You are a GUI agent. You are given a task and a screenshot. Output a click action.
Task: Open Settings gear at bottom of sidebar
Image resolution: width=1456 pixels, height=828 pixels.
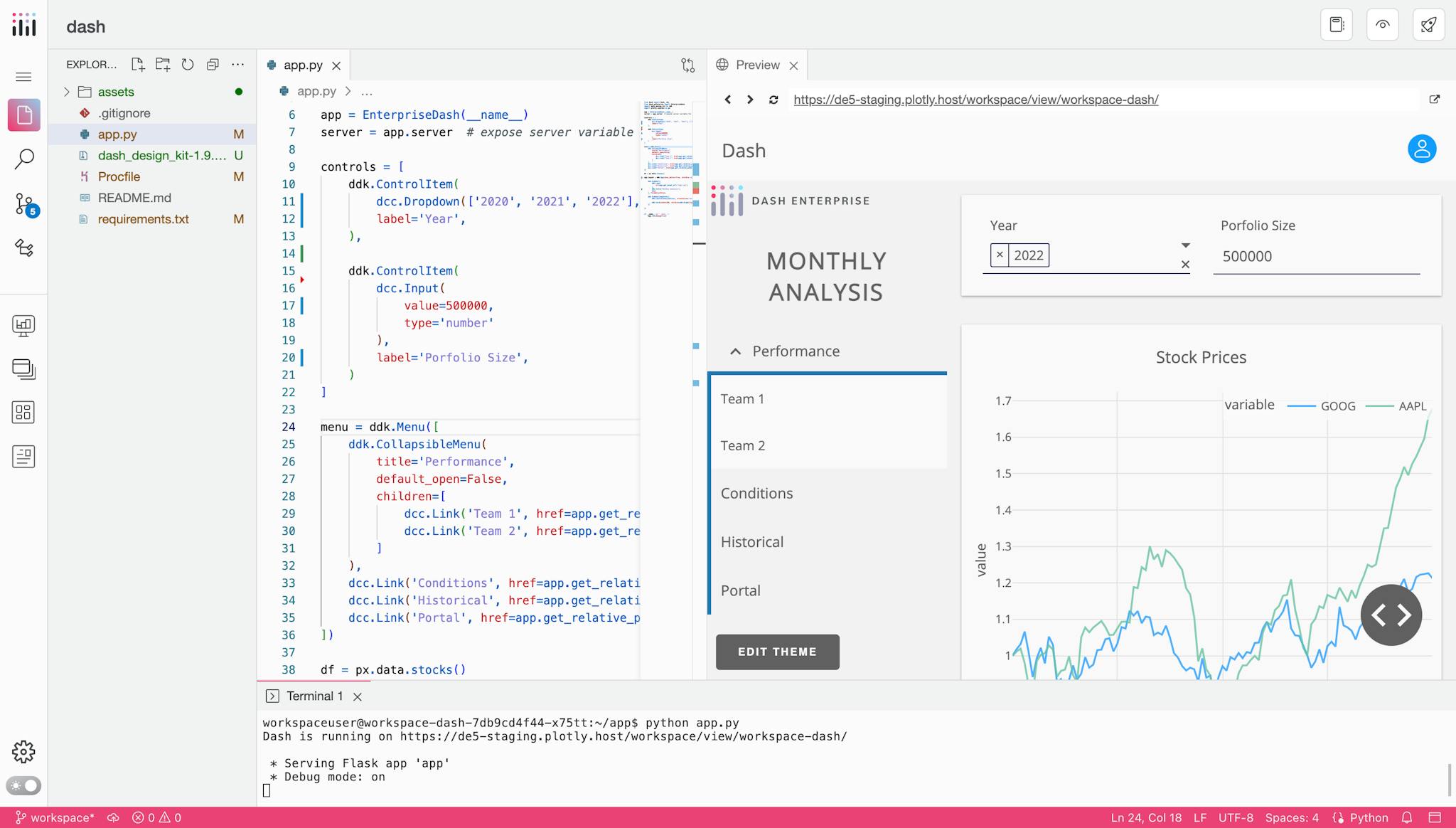pos(24,751)
